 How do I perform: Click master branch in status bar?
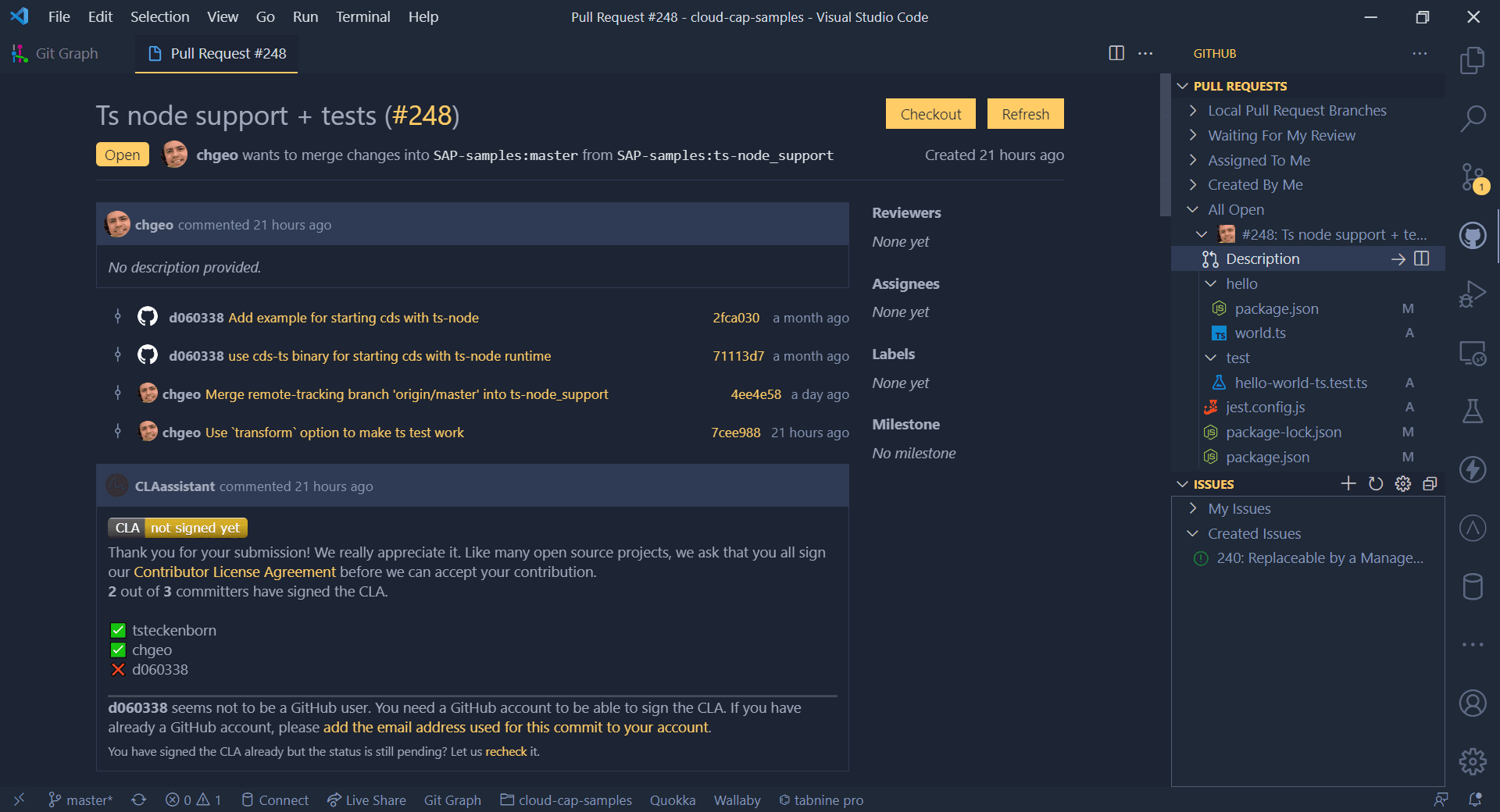pos(80,800)
